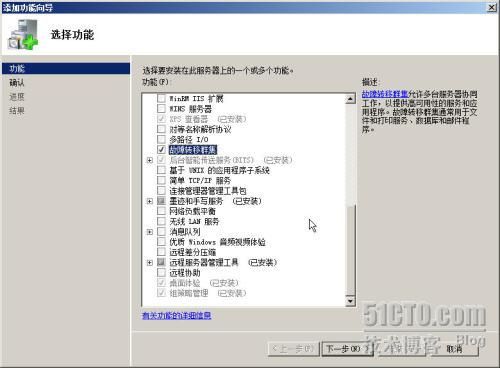Enable the 简单 TCP/IP 服务 checkbox
500x368 pixels.
(x=161, y=180)
